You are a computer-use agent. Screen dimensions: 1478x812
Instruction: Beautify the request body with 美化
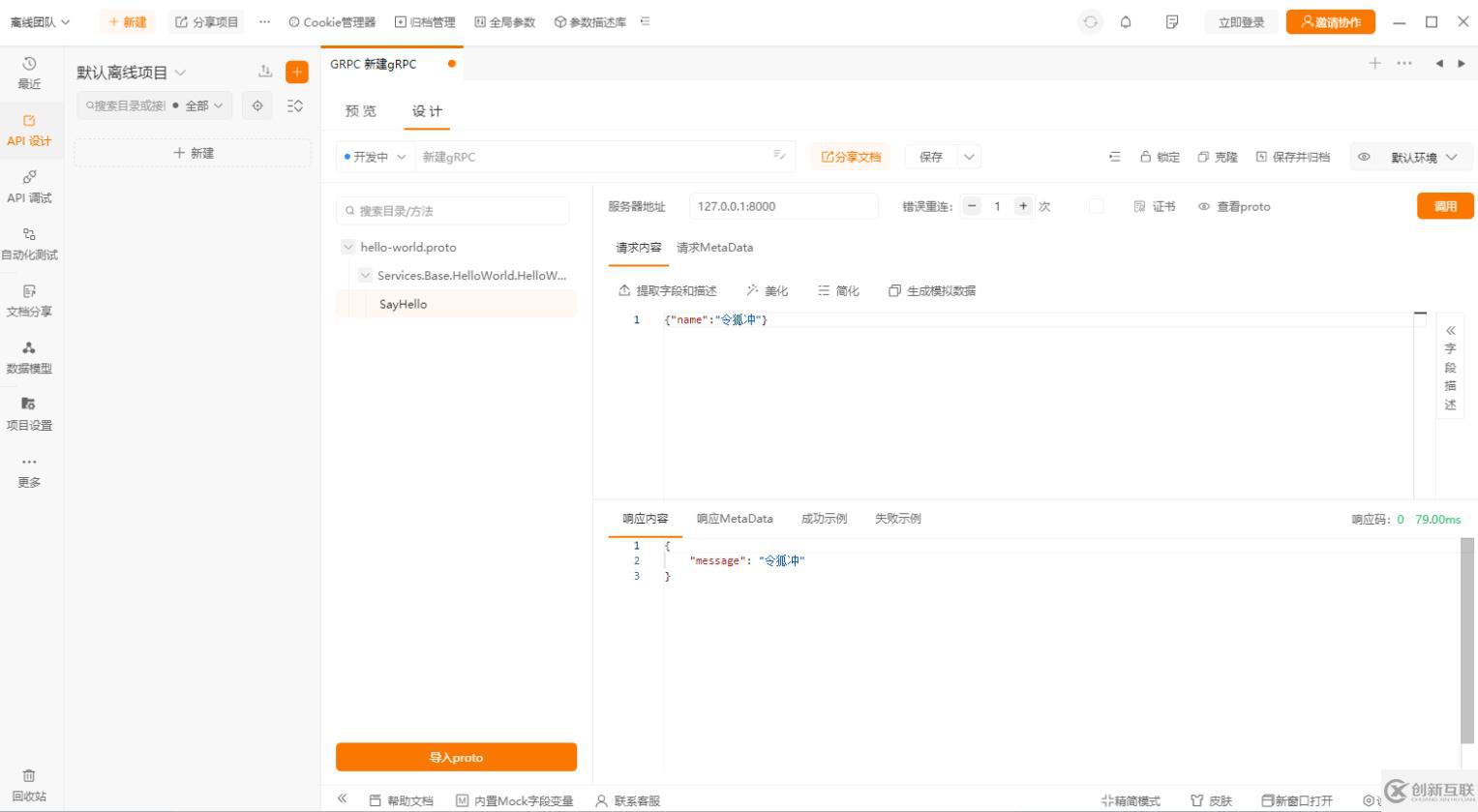pos(768,289)
